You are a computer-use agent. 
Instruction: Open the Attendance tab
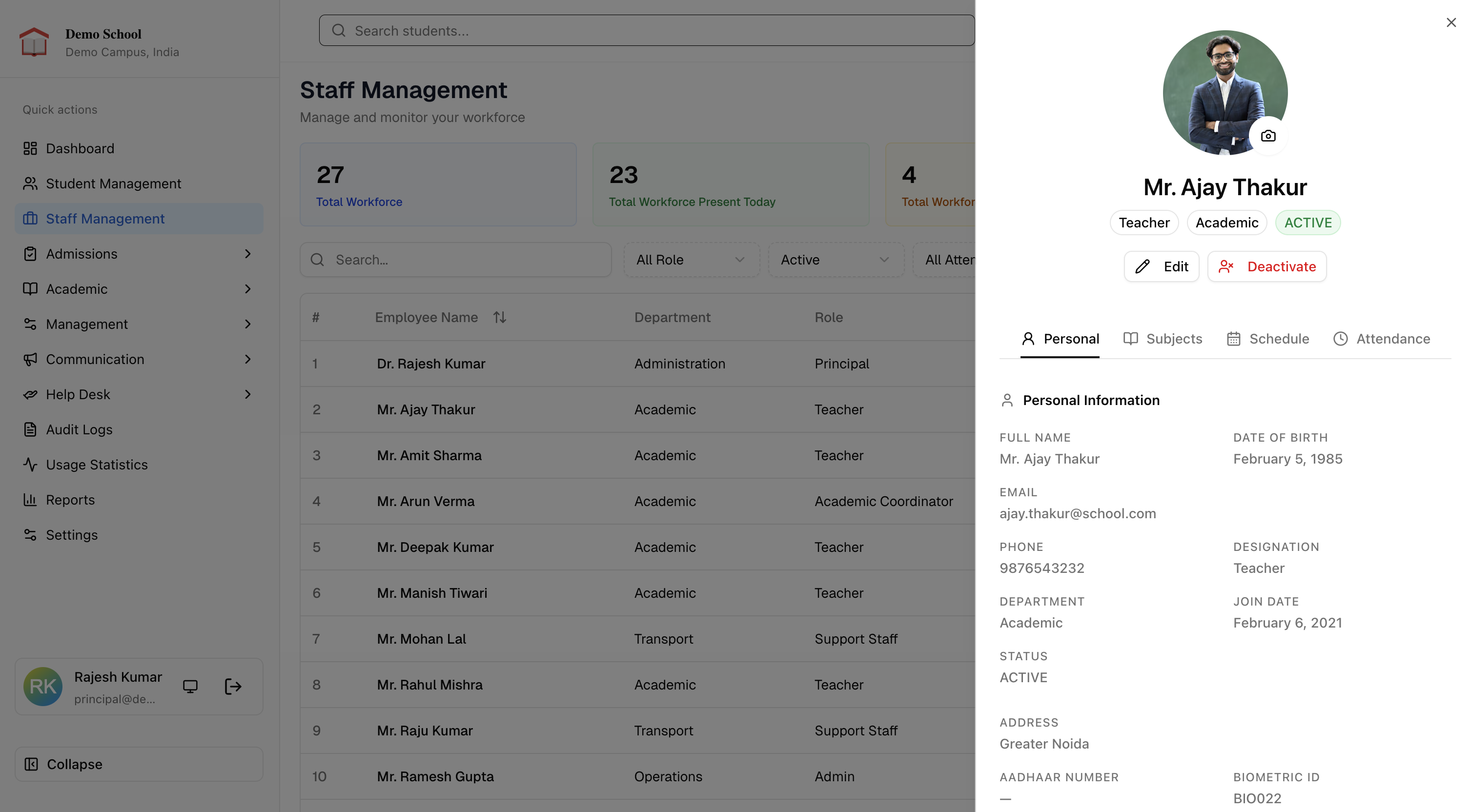pos(1381,339)
